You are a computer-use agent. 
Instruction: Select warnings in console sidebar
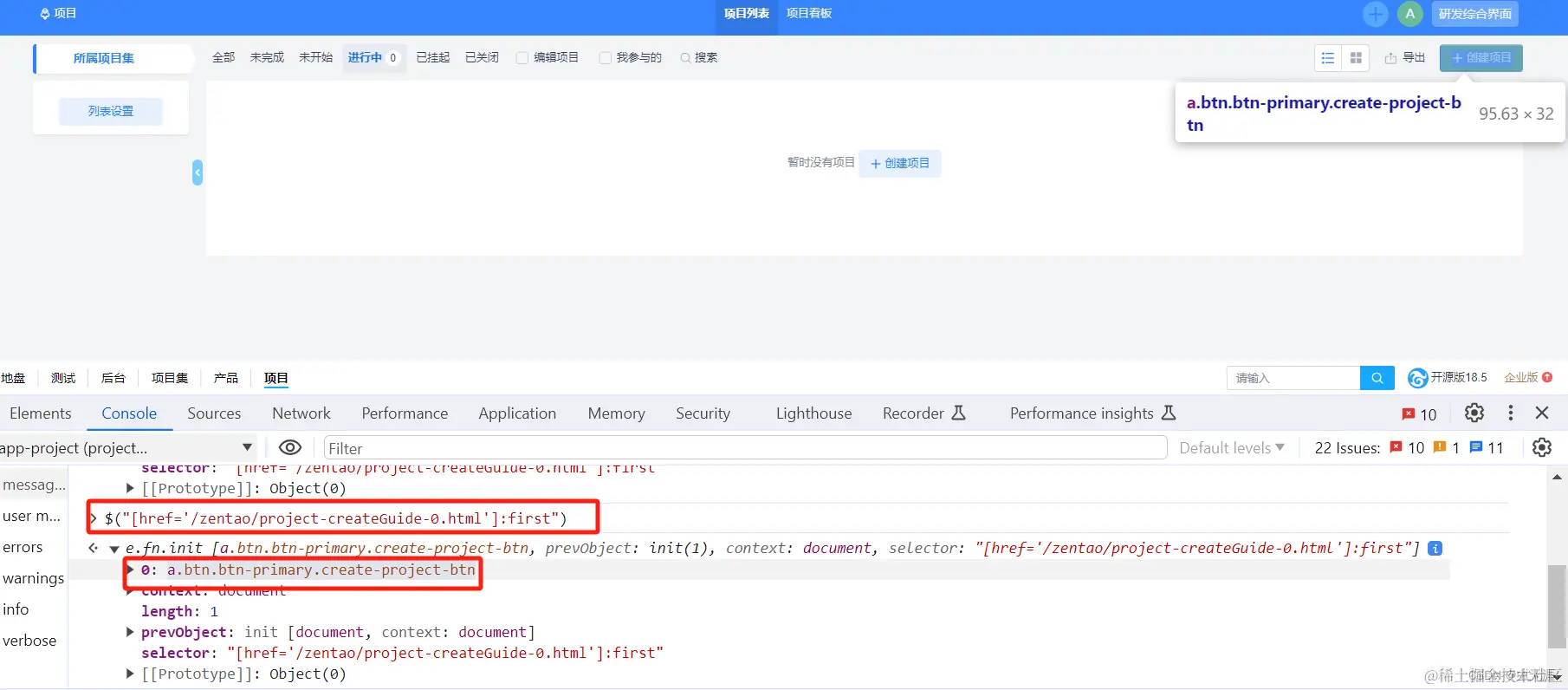point(33,578)
